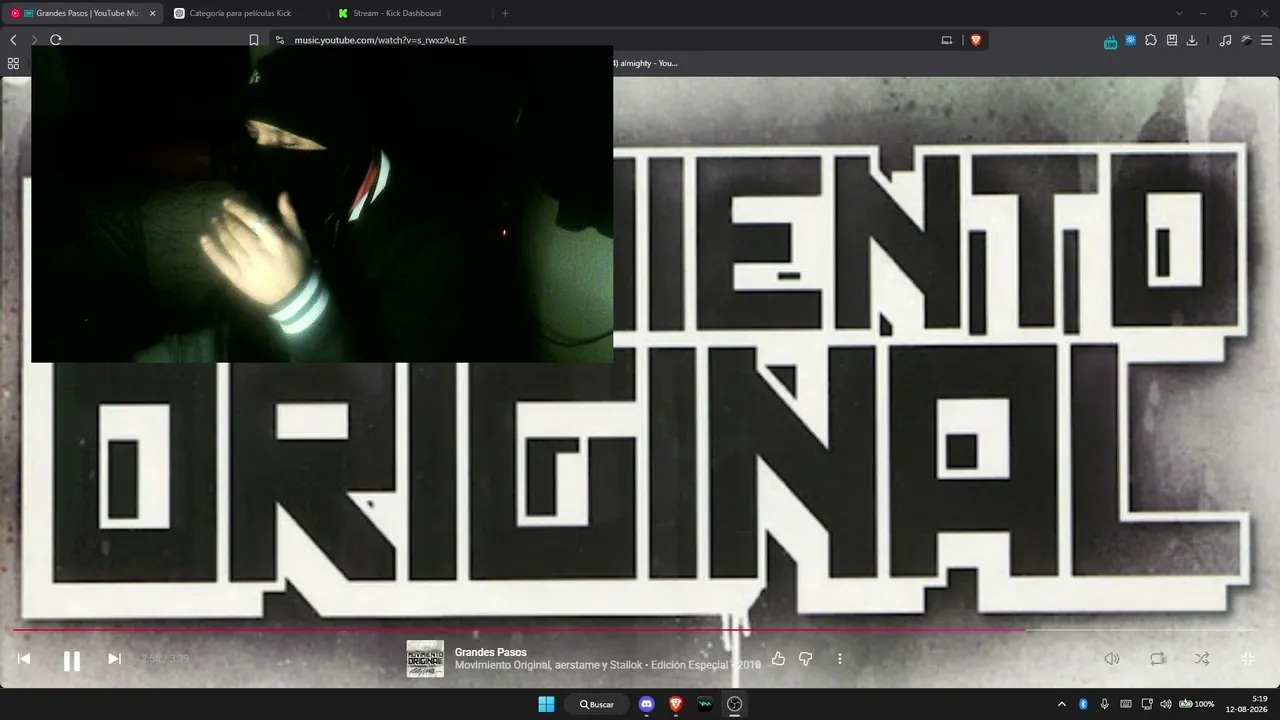Screen dimensions: 1280x720
Task: Open the almighty - You... bookmark
Action: click(x=644, y=63)
